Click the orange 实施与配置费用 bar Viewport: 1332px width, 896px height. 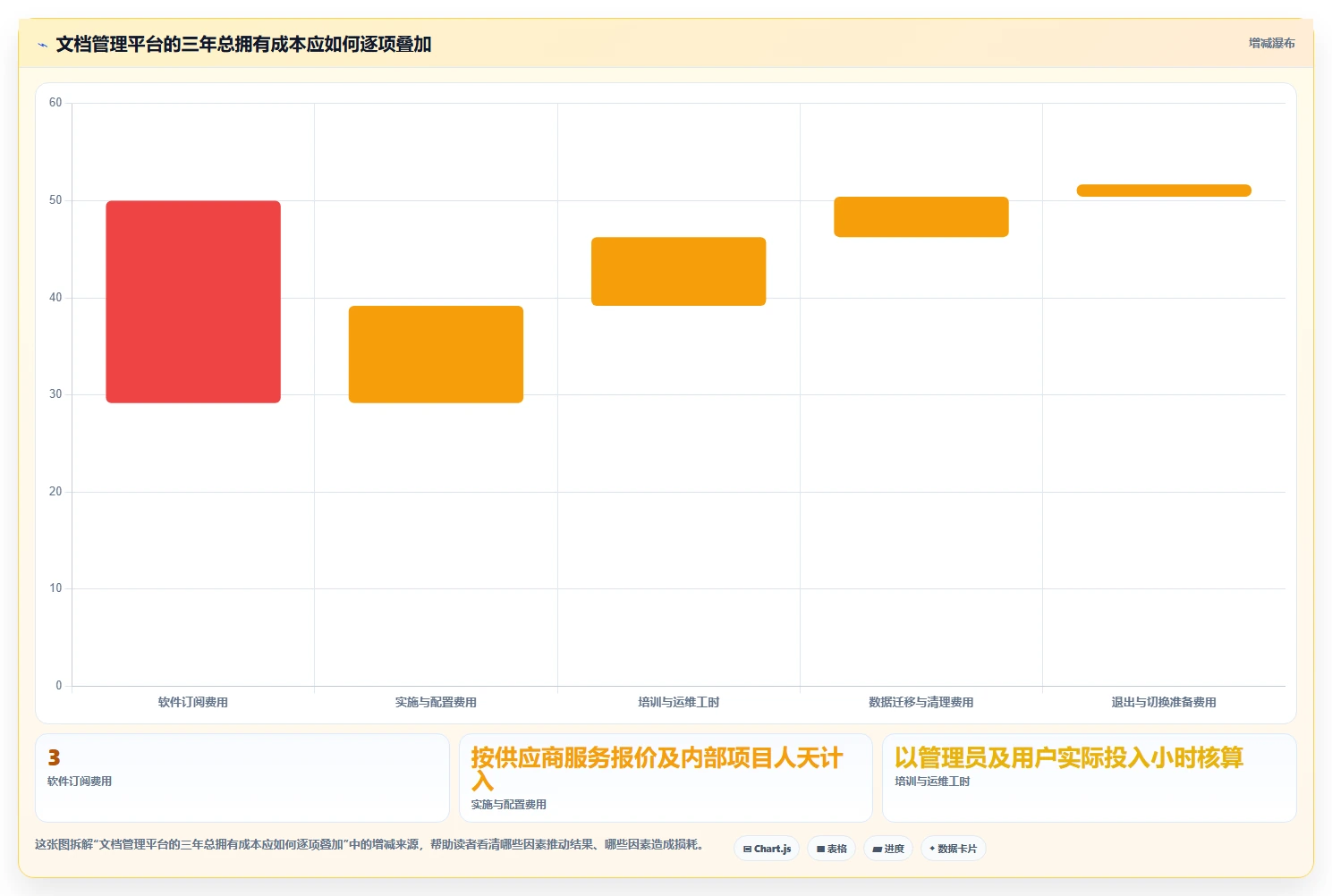tap(436, 354)
